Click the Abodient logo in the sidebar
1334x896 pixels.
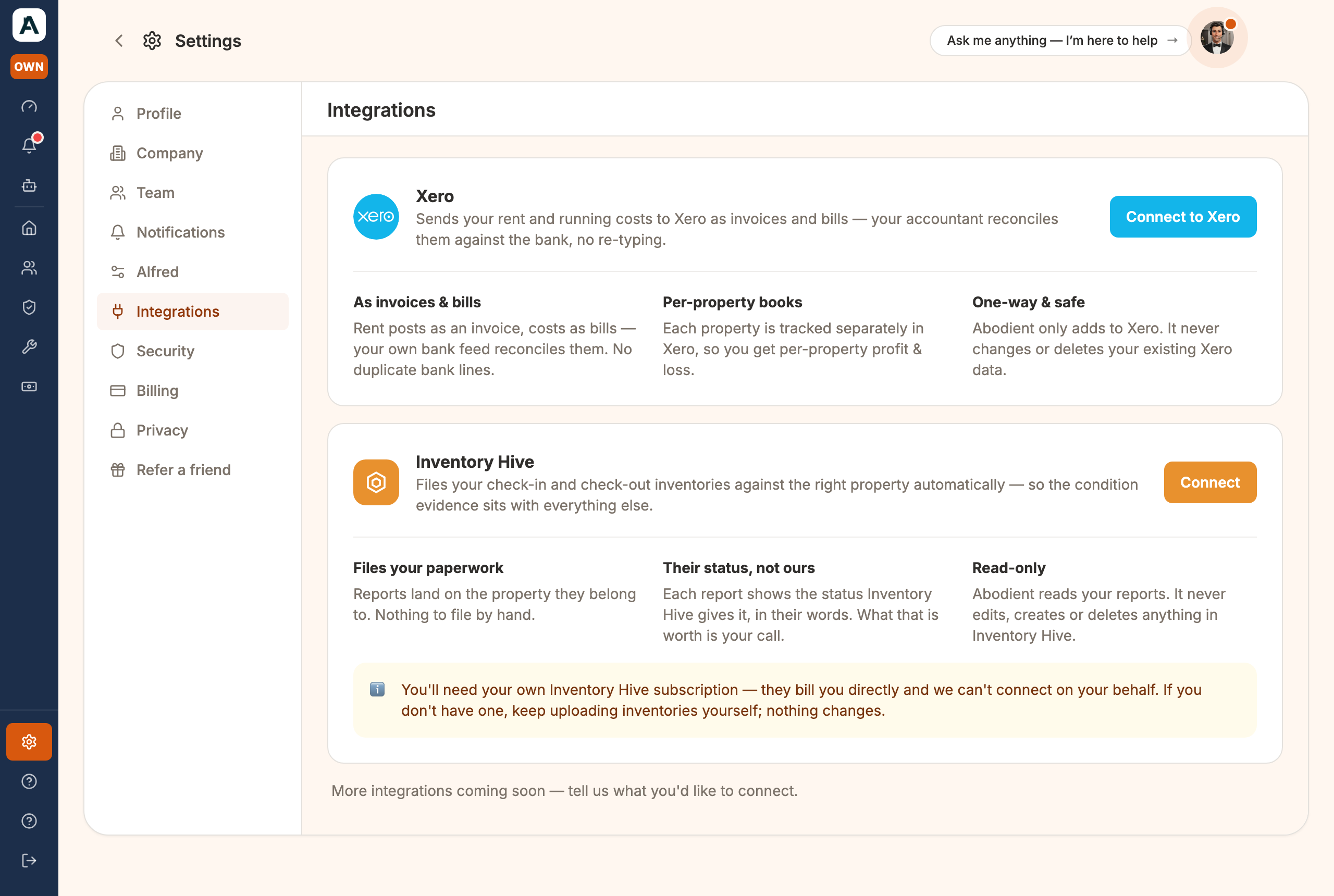point(29,25)
